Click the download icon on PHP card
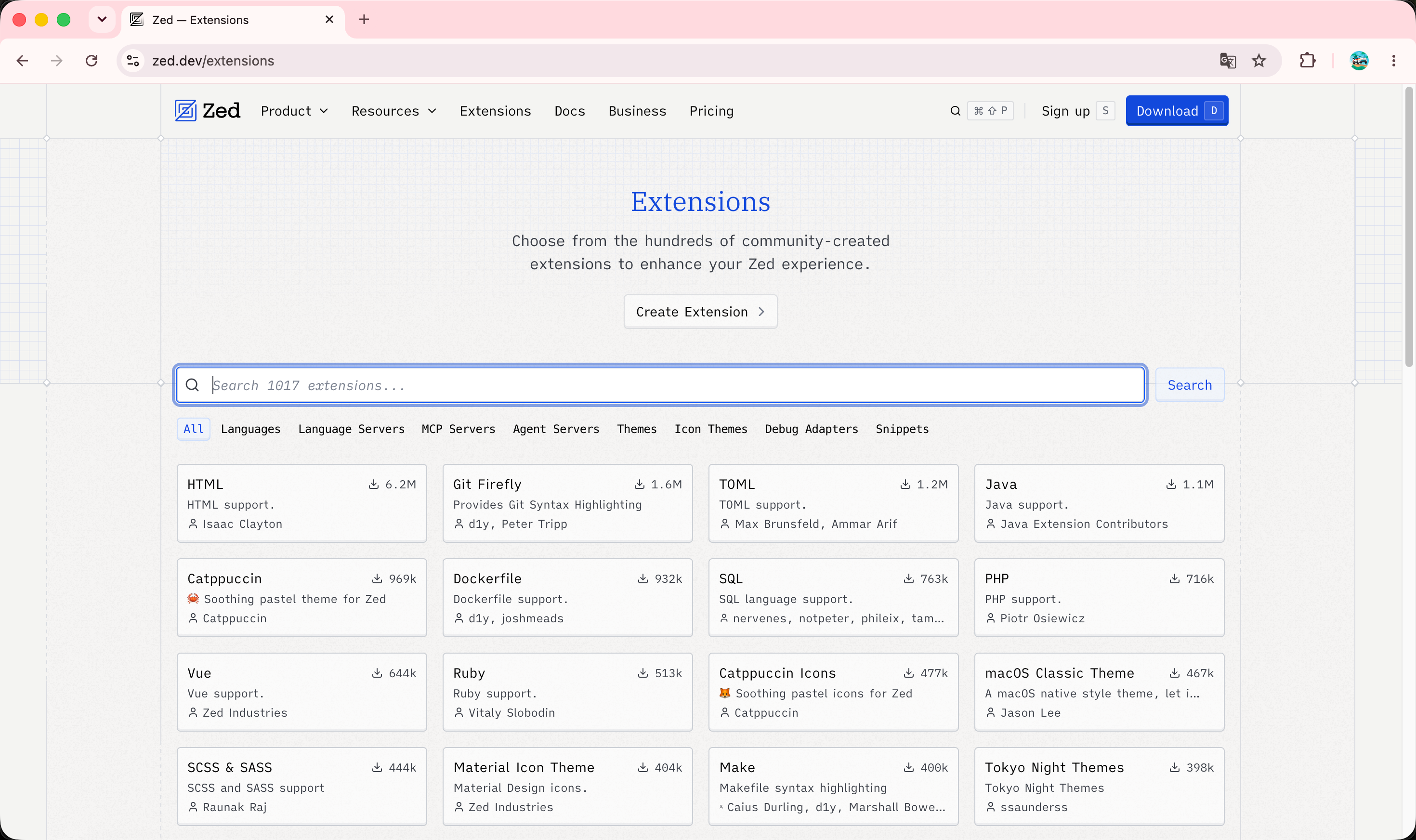This screenshot has width=1416, height=840. point(1175,578)
